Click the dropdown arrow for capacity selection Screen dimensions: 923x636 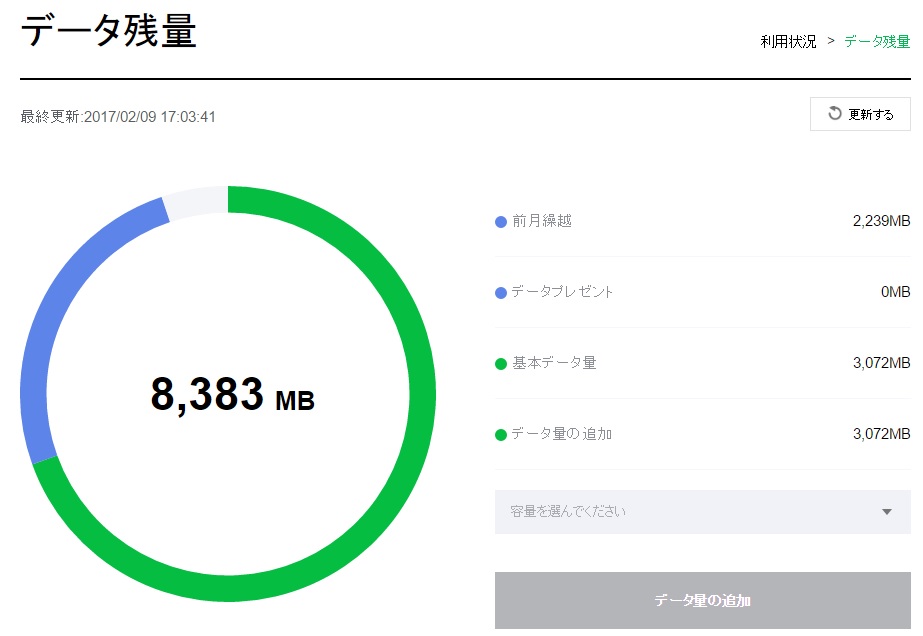887,512
